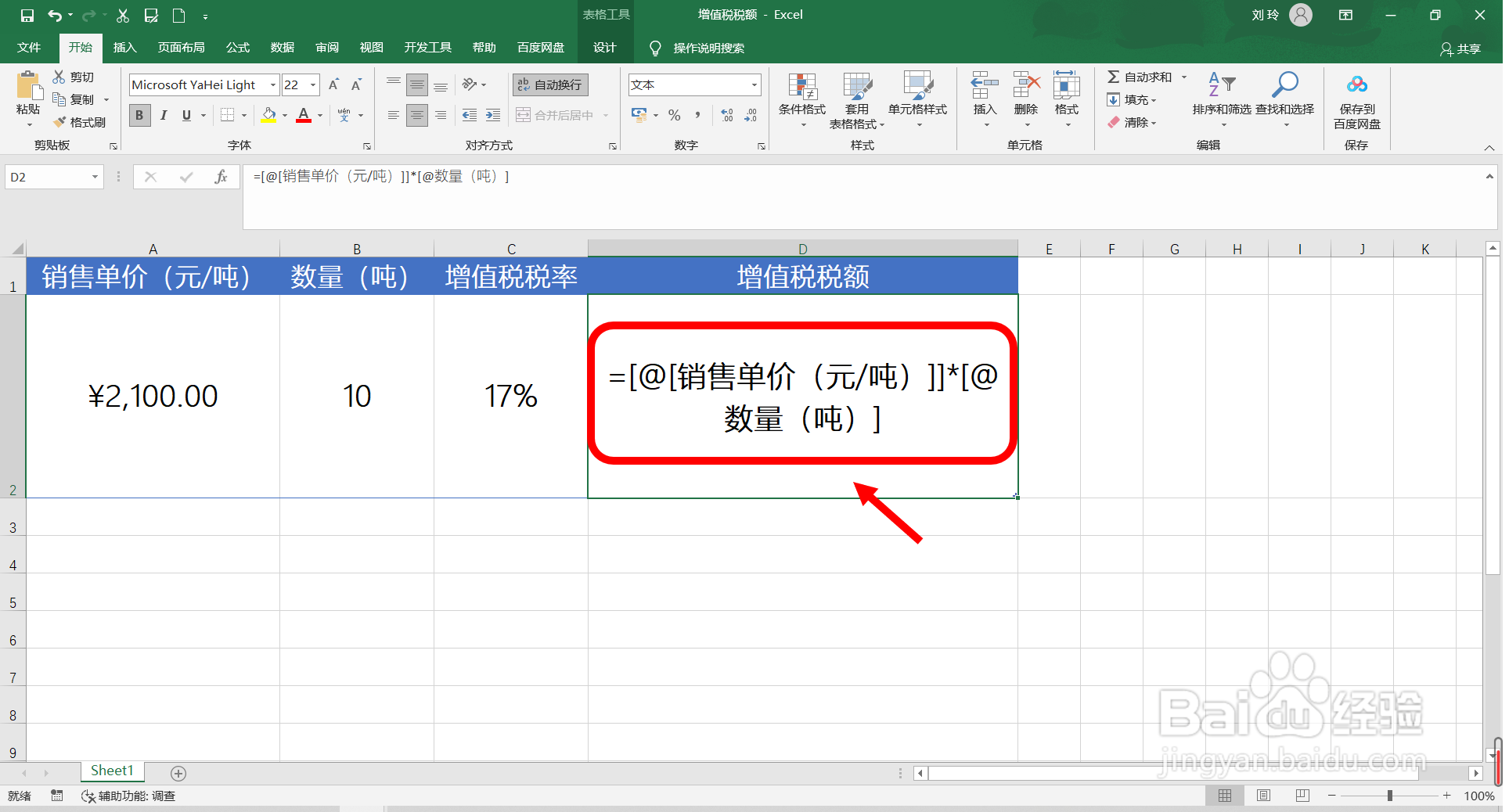Image resolution: width=1509 pixels, height=812 pixels.
Task: Click the 共享 Share button
Action: (1460, 49)
